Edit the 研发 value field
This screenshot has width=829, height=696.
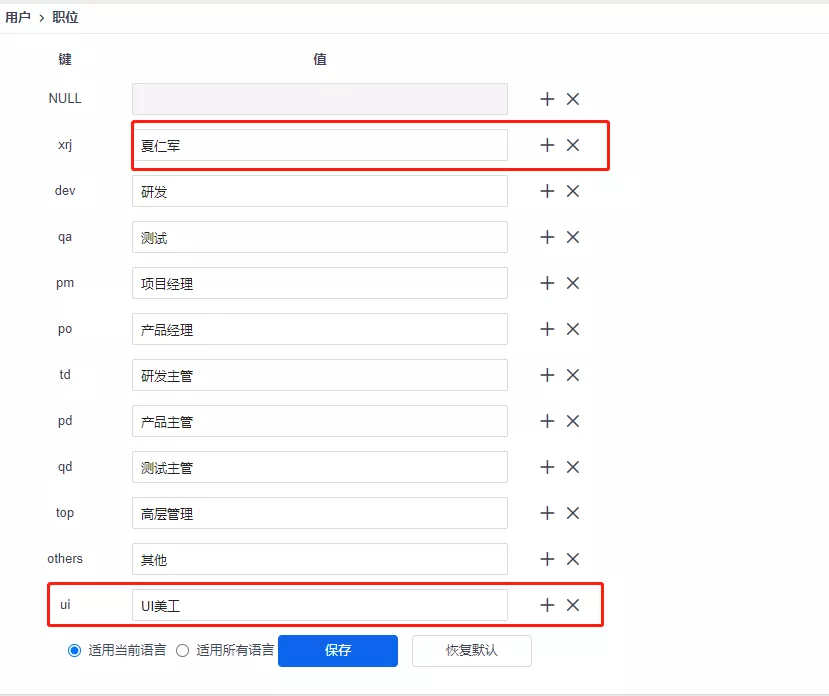coord(320,191)
